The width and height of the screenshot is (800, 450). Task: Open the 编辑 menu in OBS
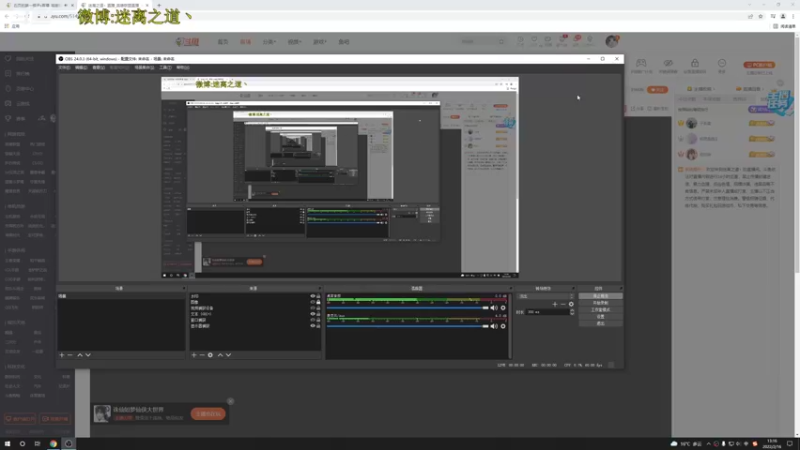(81, 67)
